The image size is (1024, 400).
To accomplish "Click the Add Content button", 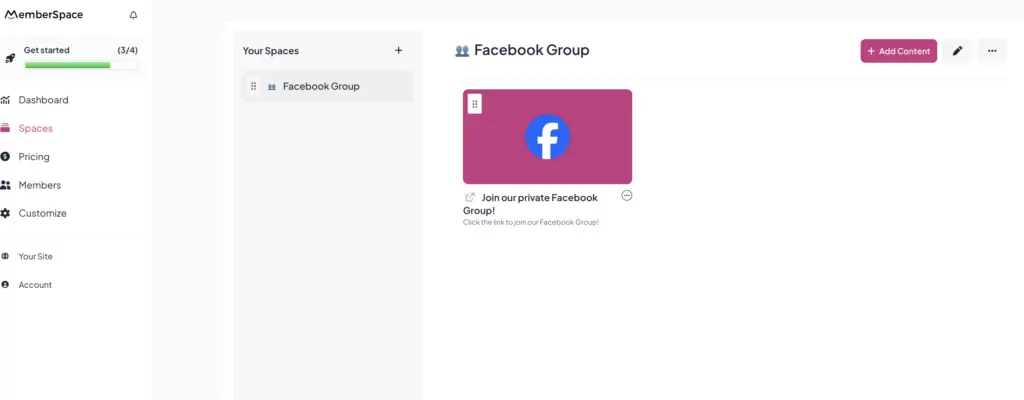I will (899, 51).
